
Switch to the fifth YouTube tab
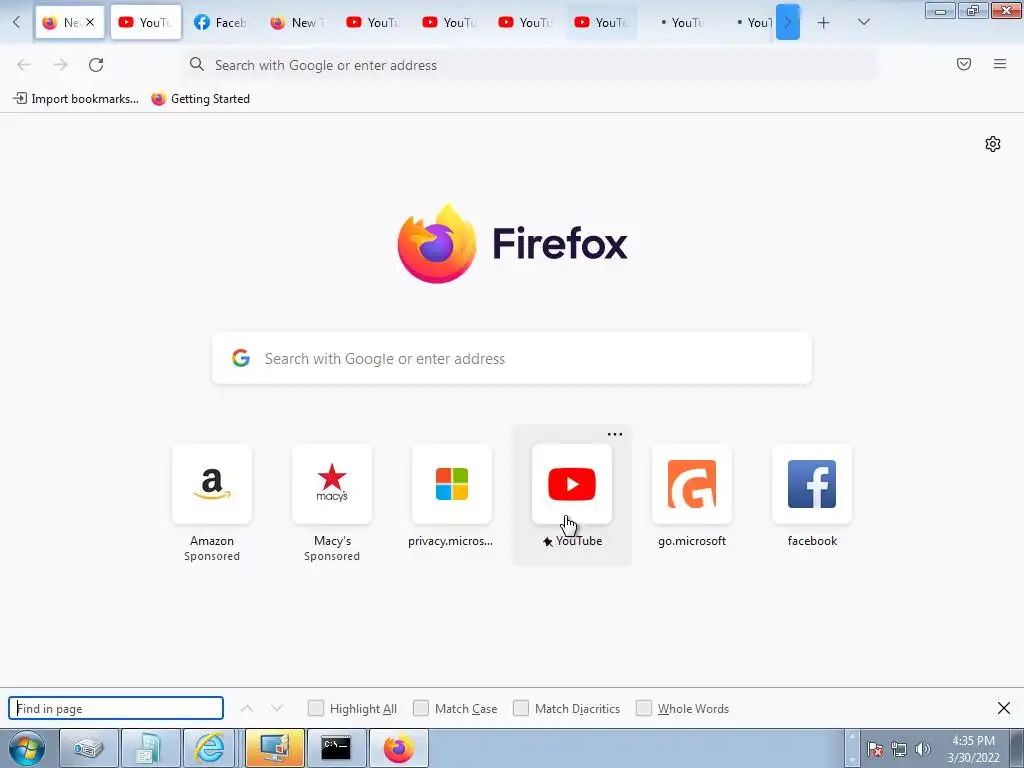(x=601, y=23)
